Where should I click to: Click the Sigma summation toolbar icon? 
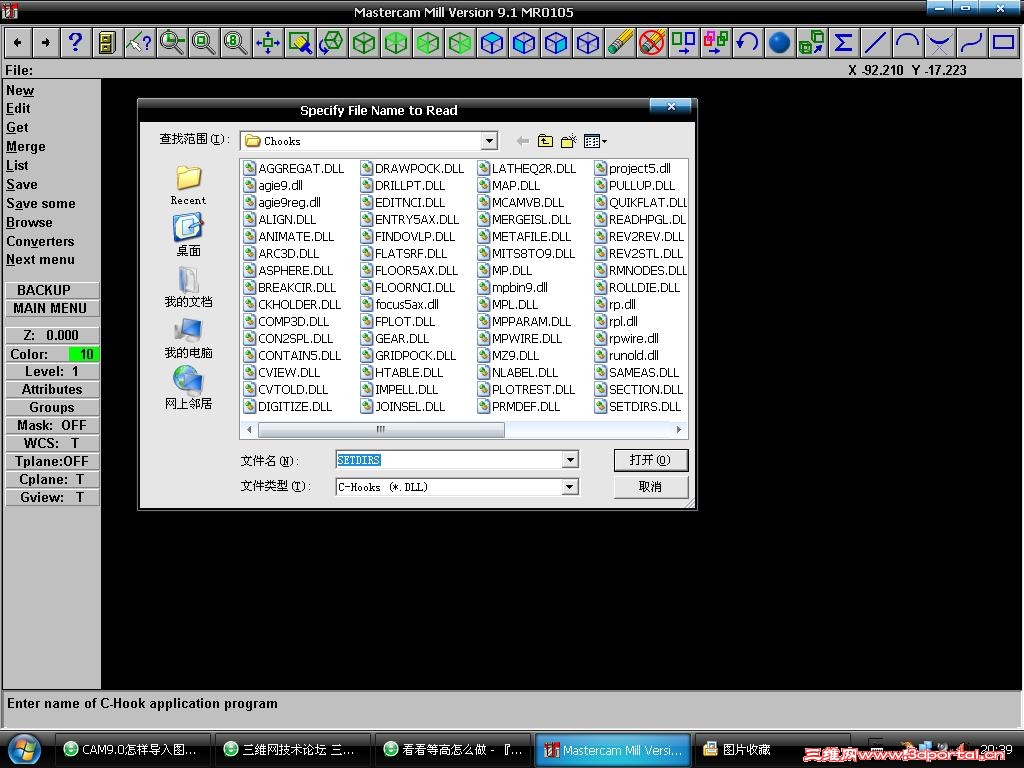click(x=844, y=43)
